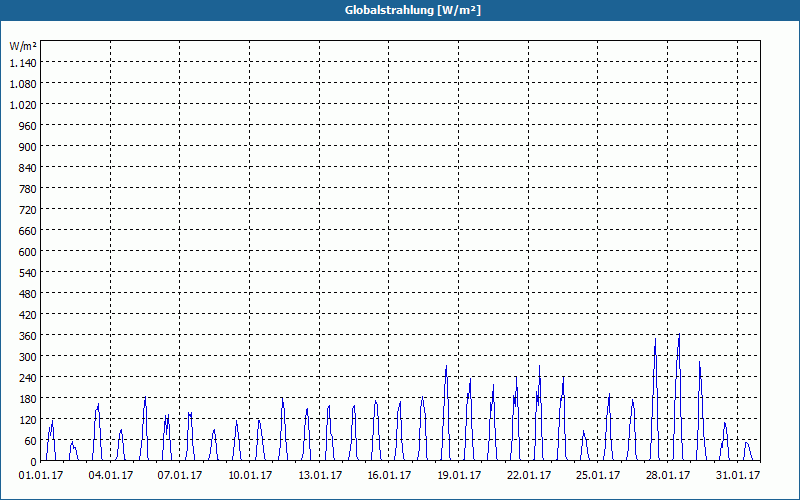Select the 22.01.17 date label
The width and height of the screenshot is (800, 500).
coord(529,476)
